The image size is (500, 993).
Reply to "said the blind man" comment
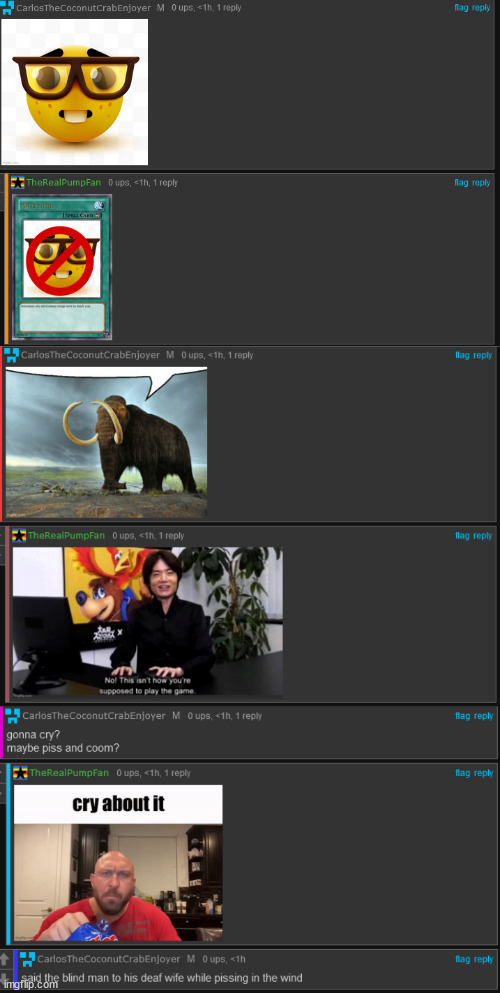tap(483, 959)
